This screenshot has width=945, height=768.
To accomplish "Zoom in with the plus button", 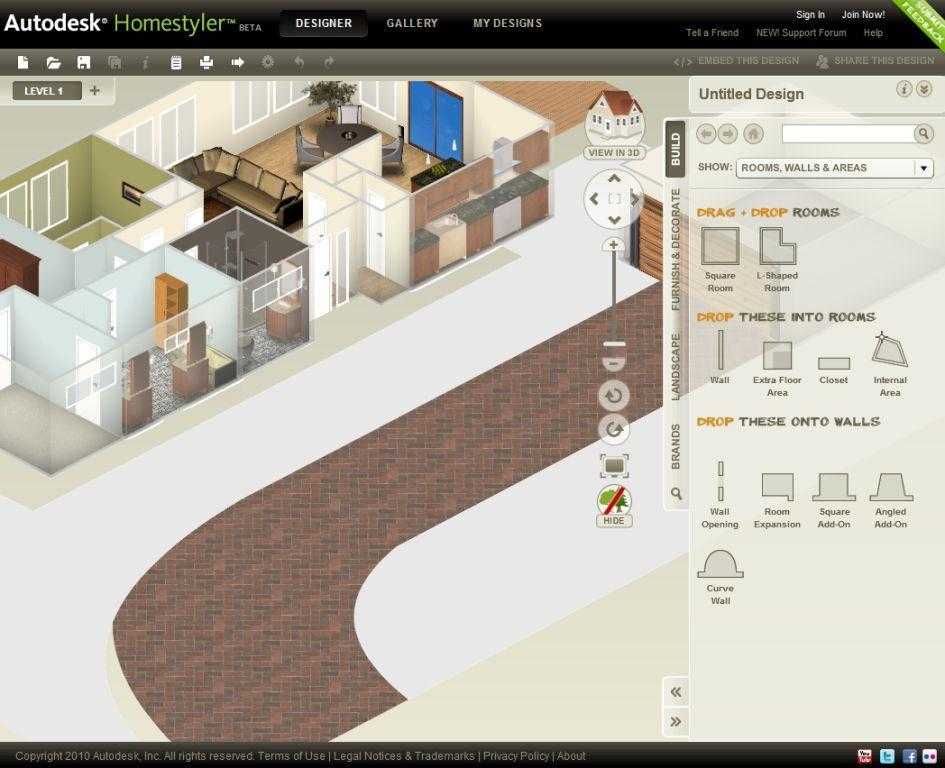I will point(614,245).
